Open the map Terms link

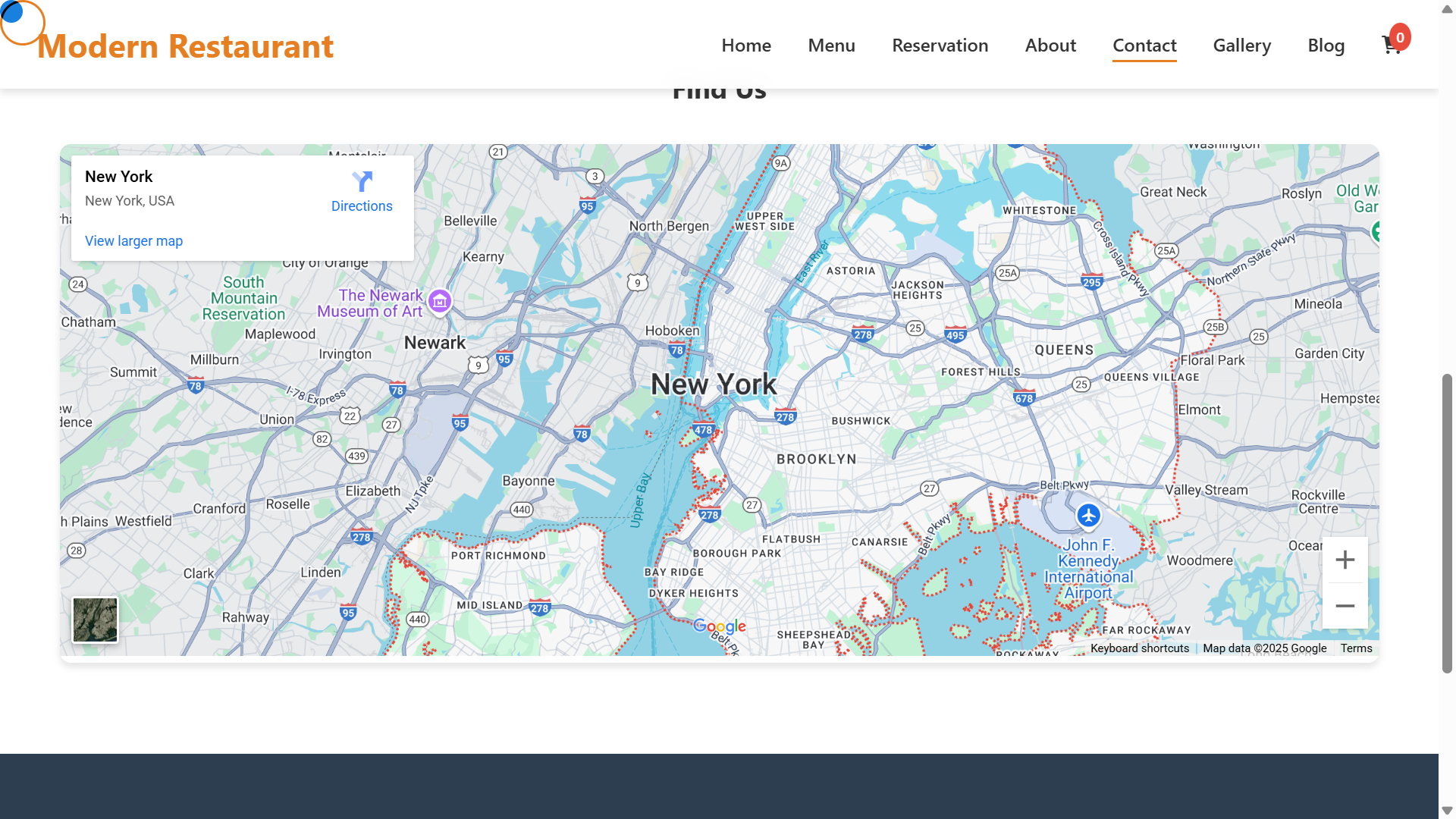(x=1356, y=648)
